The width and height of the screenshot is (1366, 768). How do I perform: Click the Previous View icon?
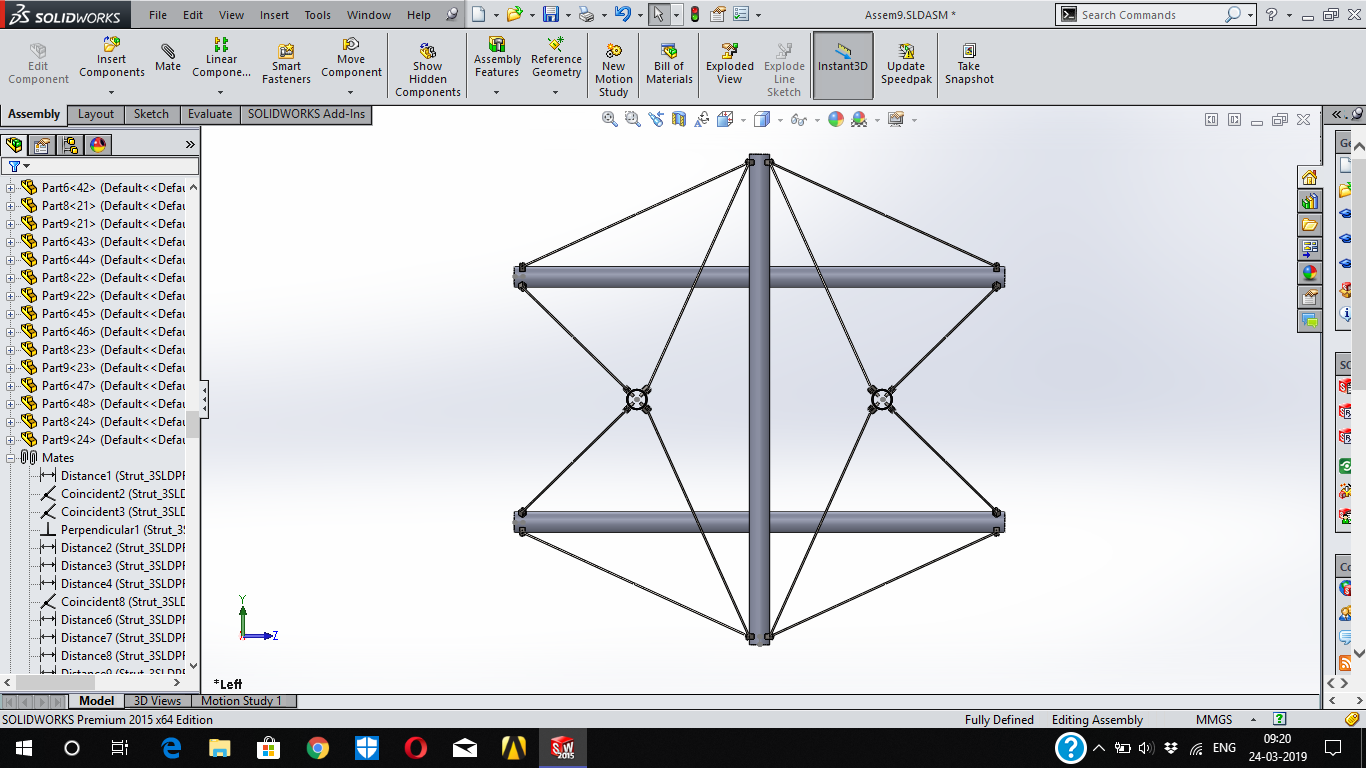click(x=656, y=119)
